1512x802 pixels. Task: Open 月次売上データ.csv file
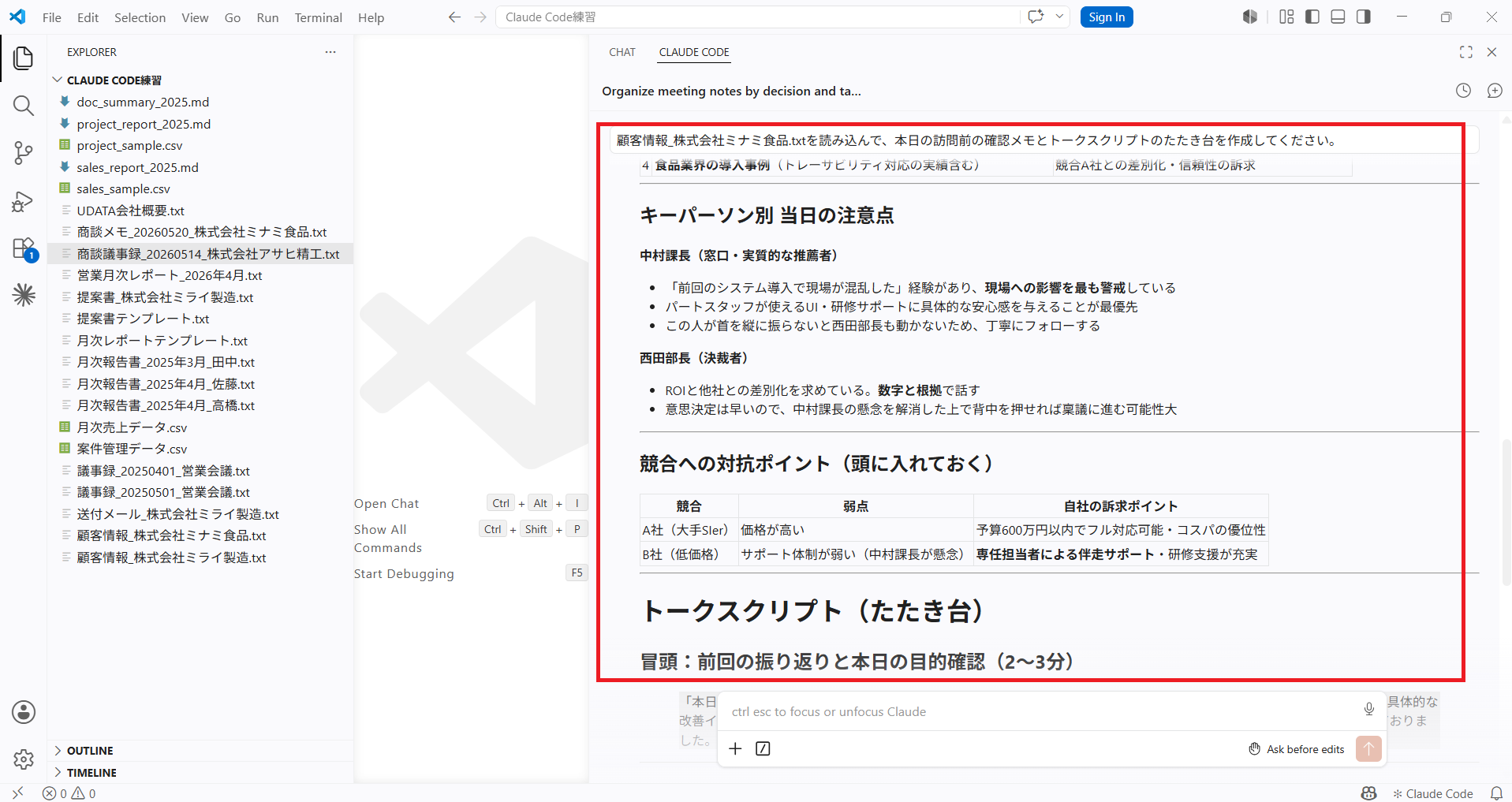132,427
